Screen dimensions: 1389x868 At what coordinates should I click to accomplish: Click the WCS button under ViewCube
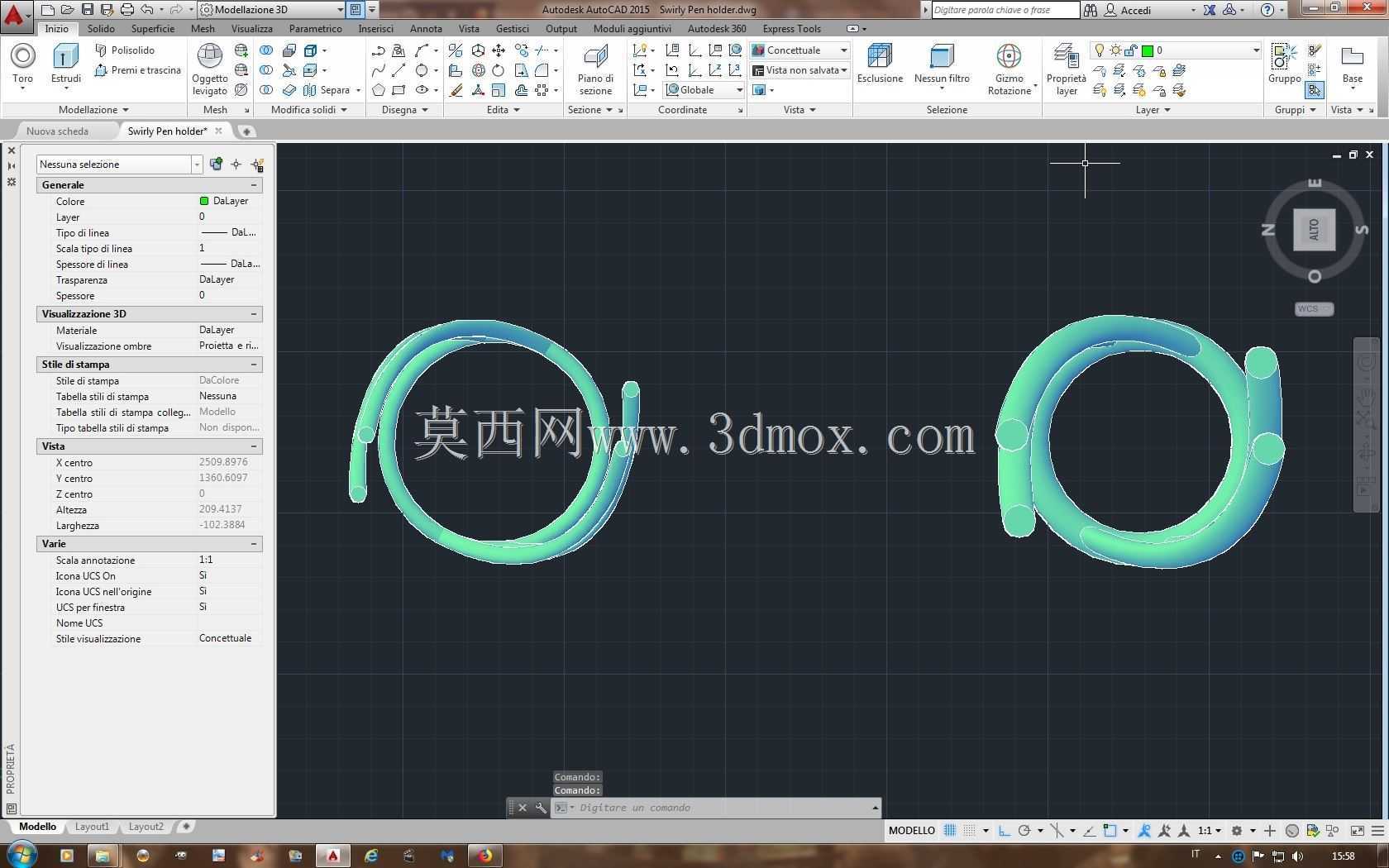tap(1314, 309)
